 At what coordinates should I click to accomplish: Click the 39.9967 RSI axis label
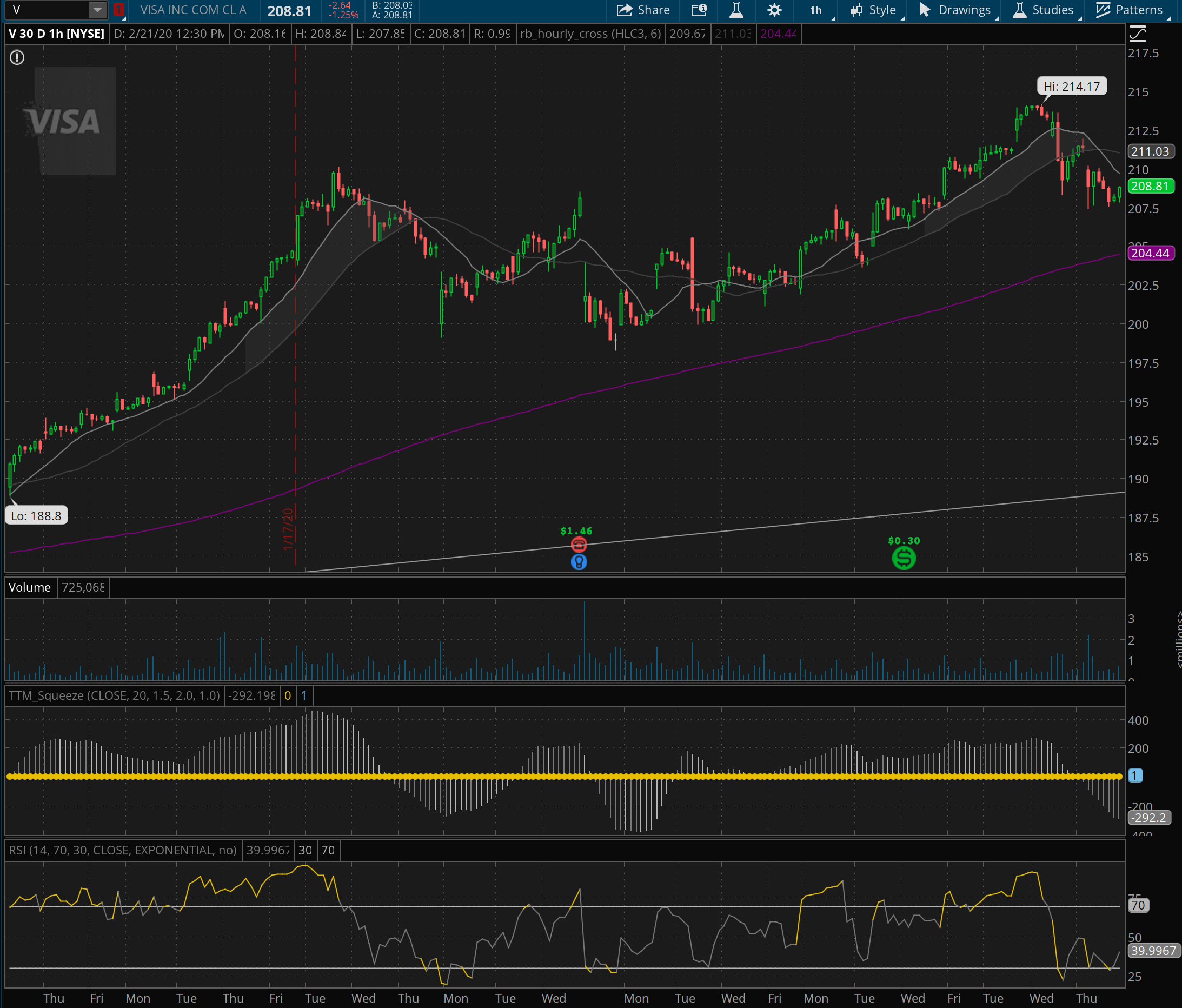(x=1153, y=950)
